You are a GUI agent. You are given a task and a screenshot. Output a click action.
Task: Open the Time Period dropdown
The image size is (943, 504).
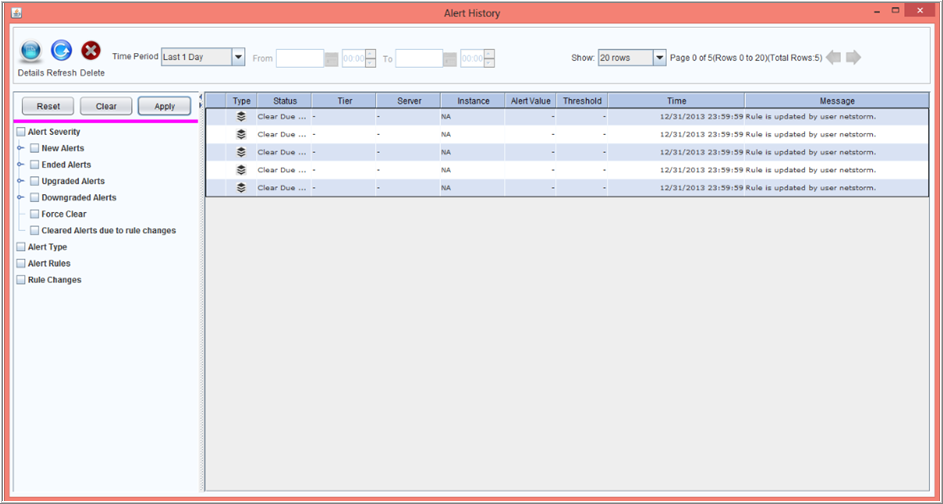pyautogui.click(x=238, y=57)
